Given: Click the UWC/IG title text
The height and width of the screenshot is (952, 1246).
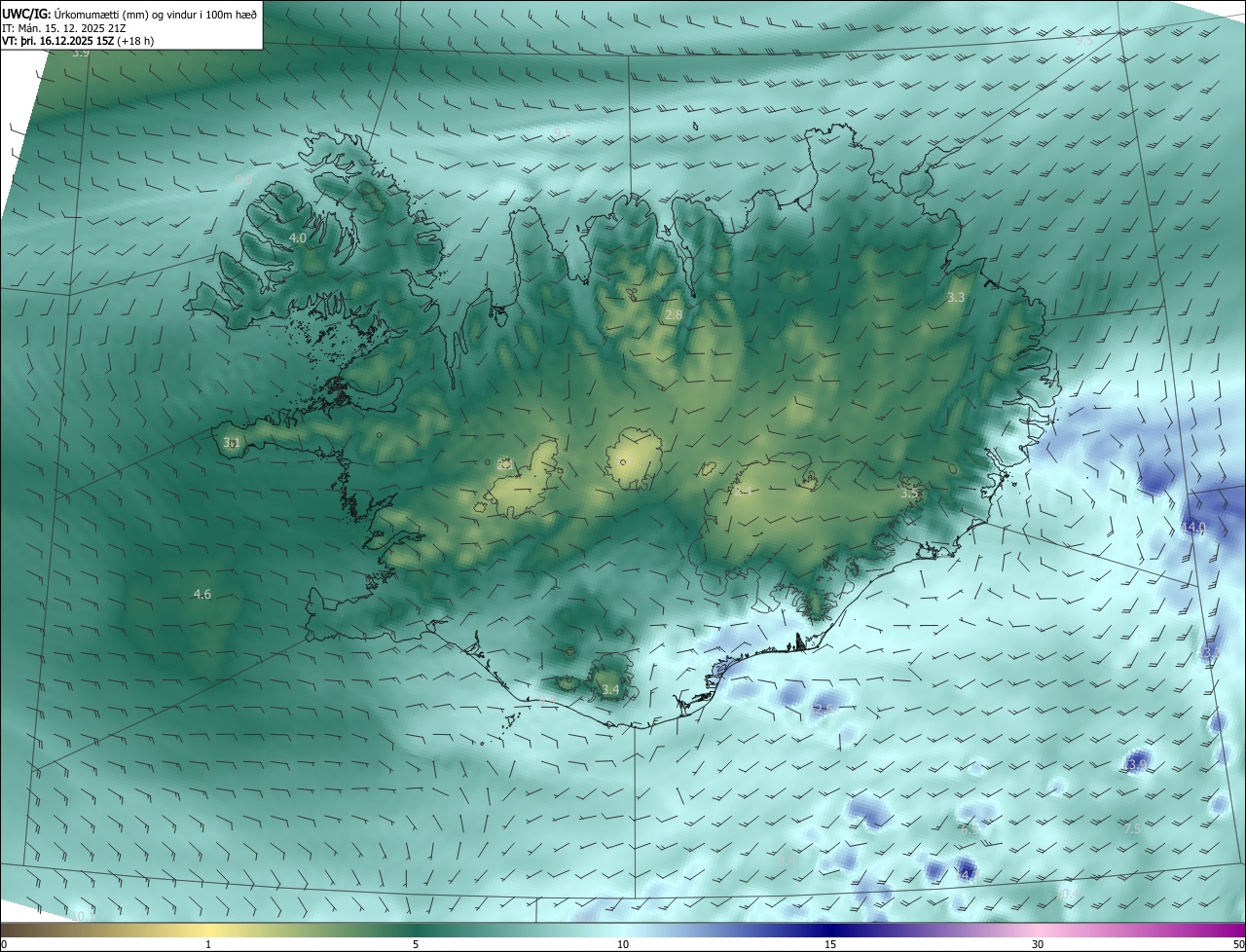Looking at the screenshot, I should click(x=26, y=14).
